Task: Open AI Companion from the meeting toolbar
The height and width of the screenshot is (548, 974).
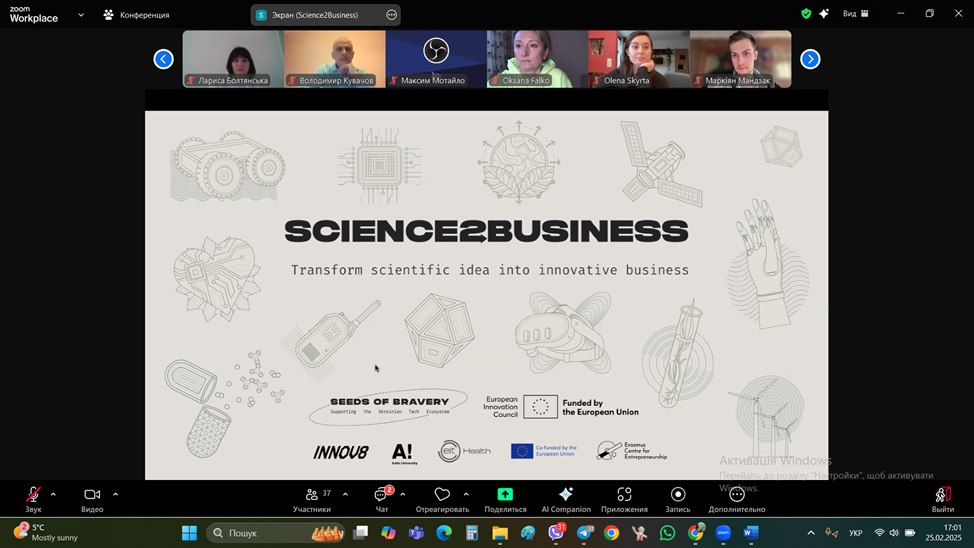Action: point(566,499)
